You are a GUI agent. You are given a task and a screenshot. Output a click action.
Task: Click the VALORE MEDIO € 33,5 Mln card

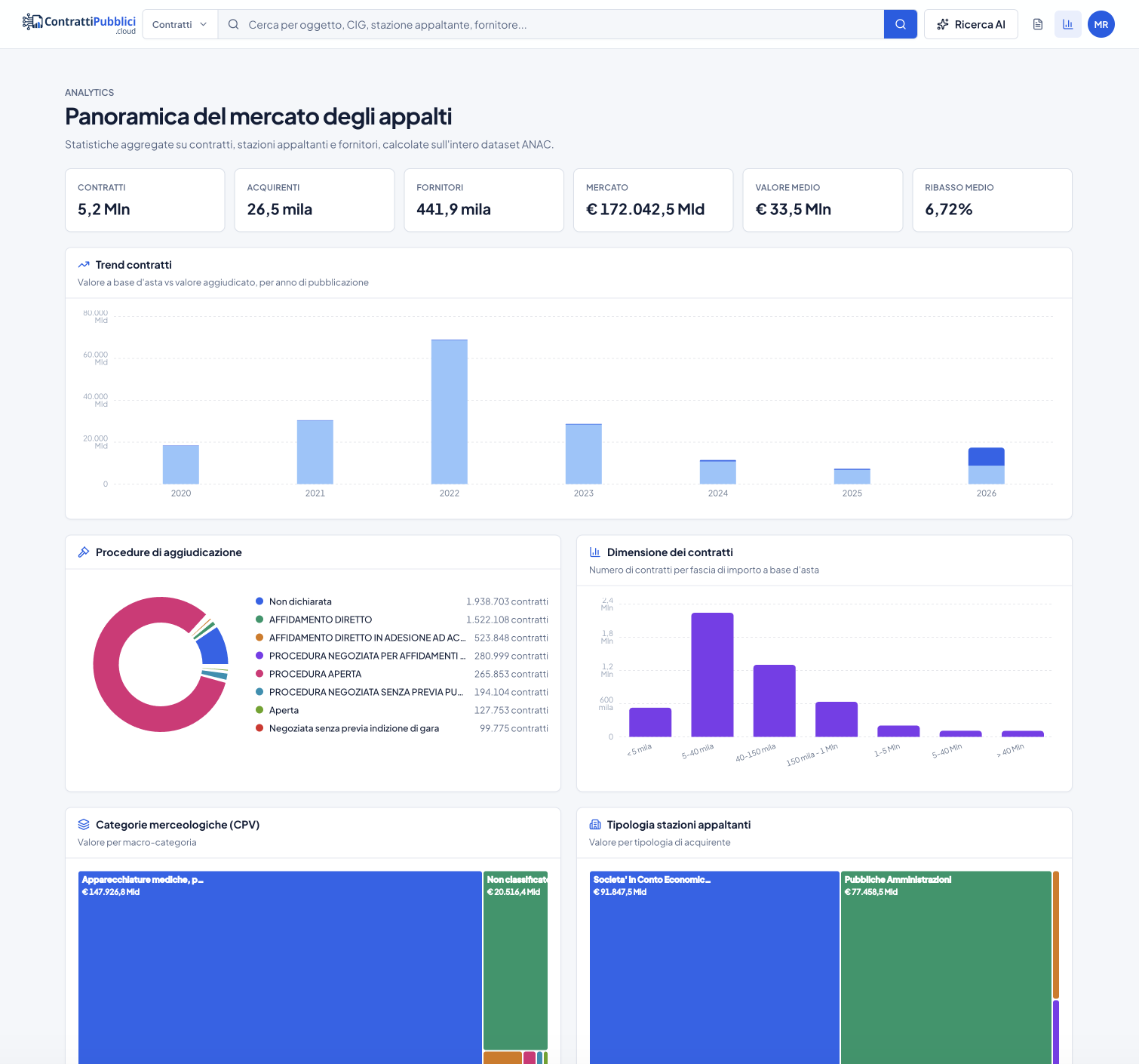coord(823,200)
